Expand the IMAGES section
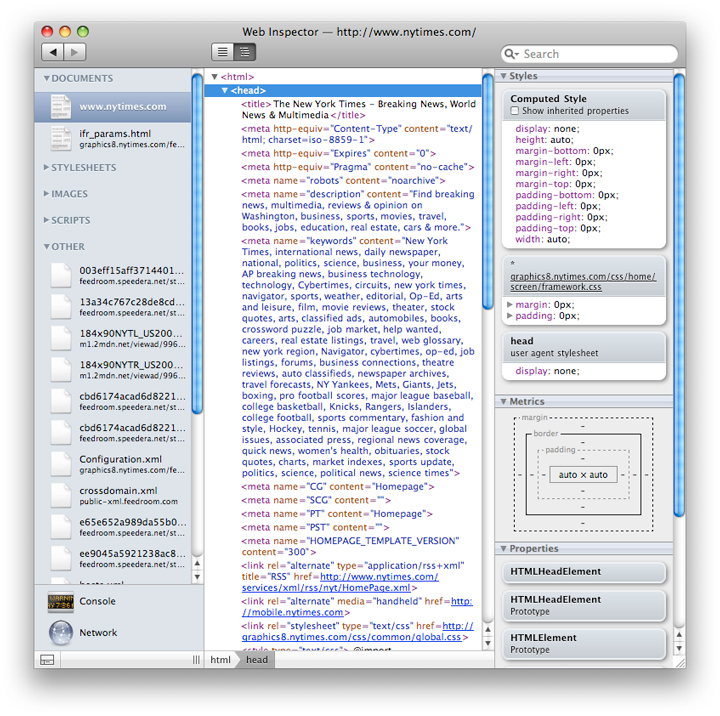Viewport: 720px width, 716px height. pyautogui.click(x=46, y=194)
